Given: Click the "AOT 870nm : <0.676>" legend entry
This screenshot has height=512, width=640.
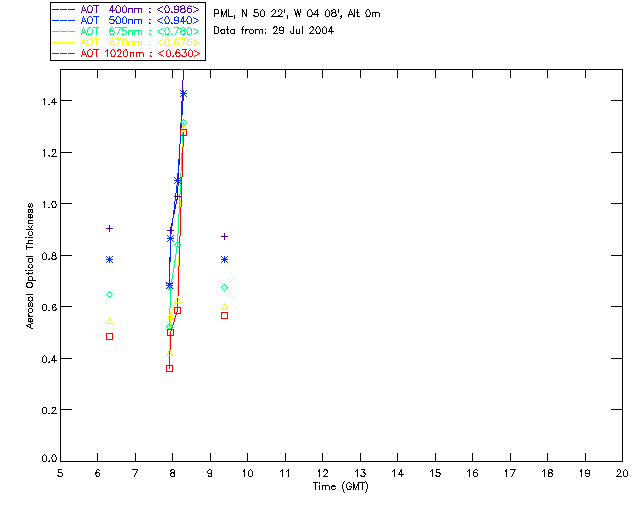Looking at the screenshot, I should (127, 42).
